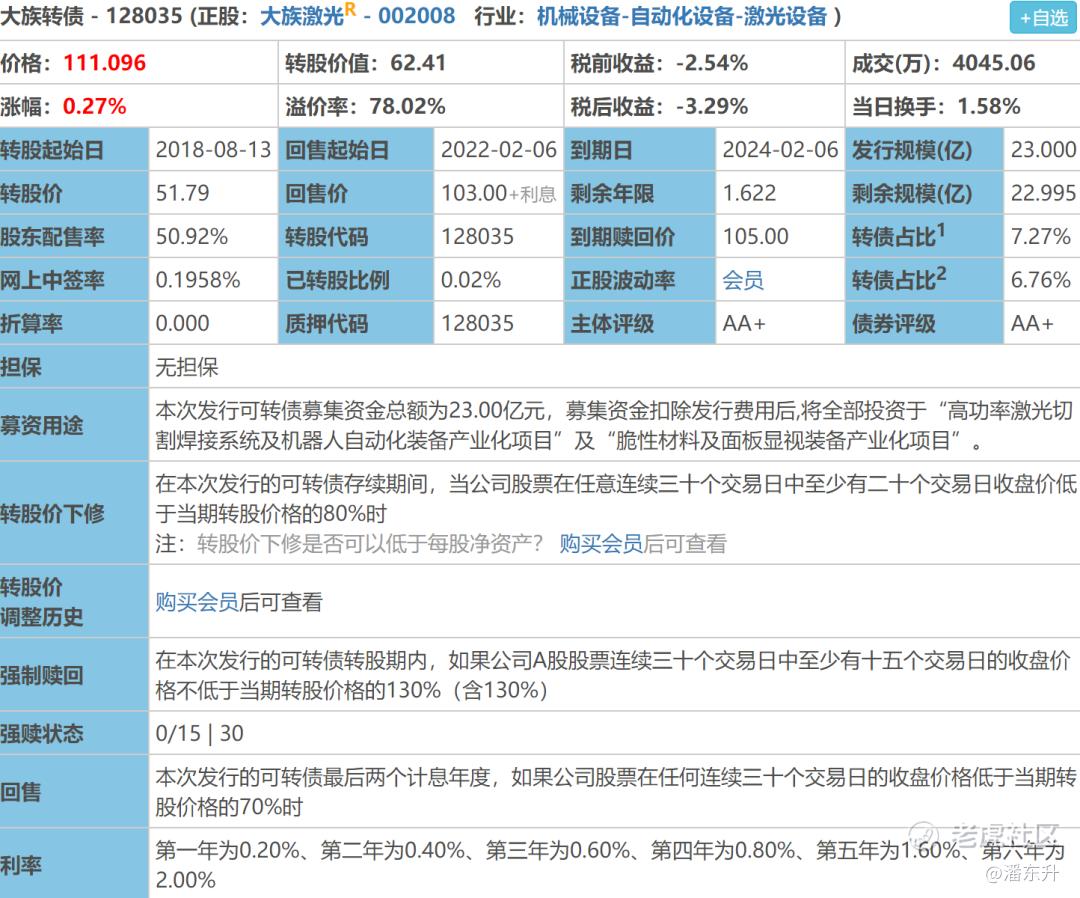Click 股东配售率 value 50.92%
The width and height of the screenshot is (1080, 898).
[x=191, y=236]
